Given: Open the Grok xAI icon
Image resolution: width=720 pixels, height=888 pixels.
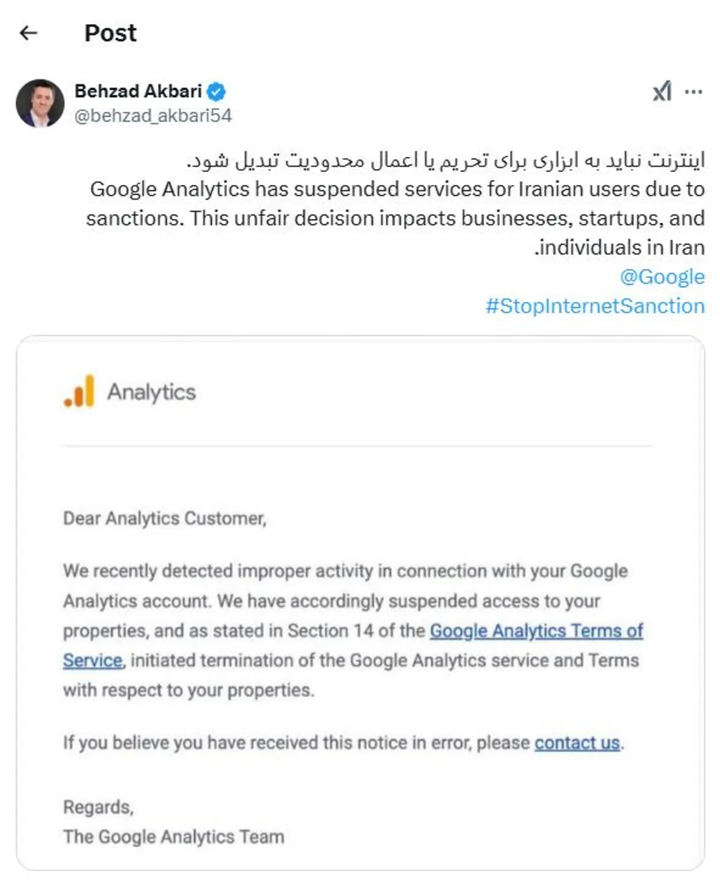Looking at the screenshot, I should click(662, 91).
